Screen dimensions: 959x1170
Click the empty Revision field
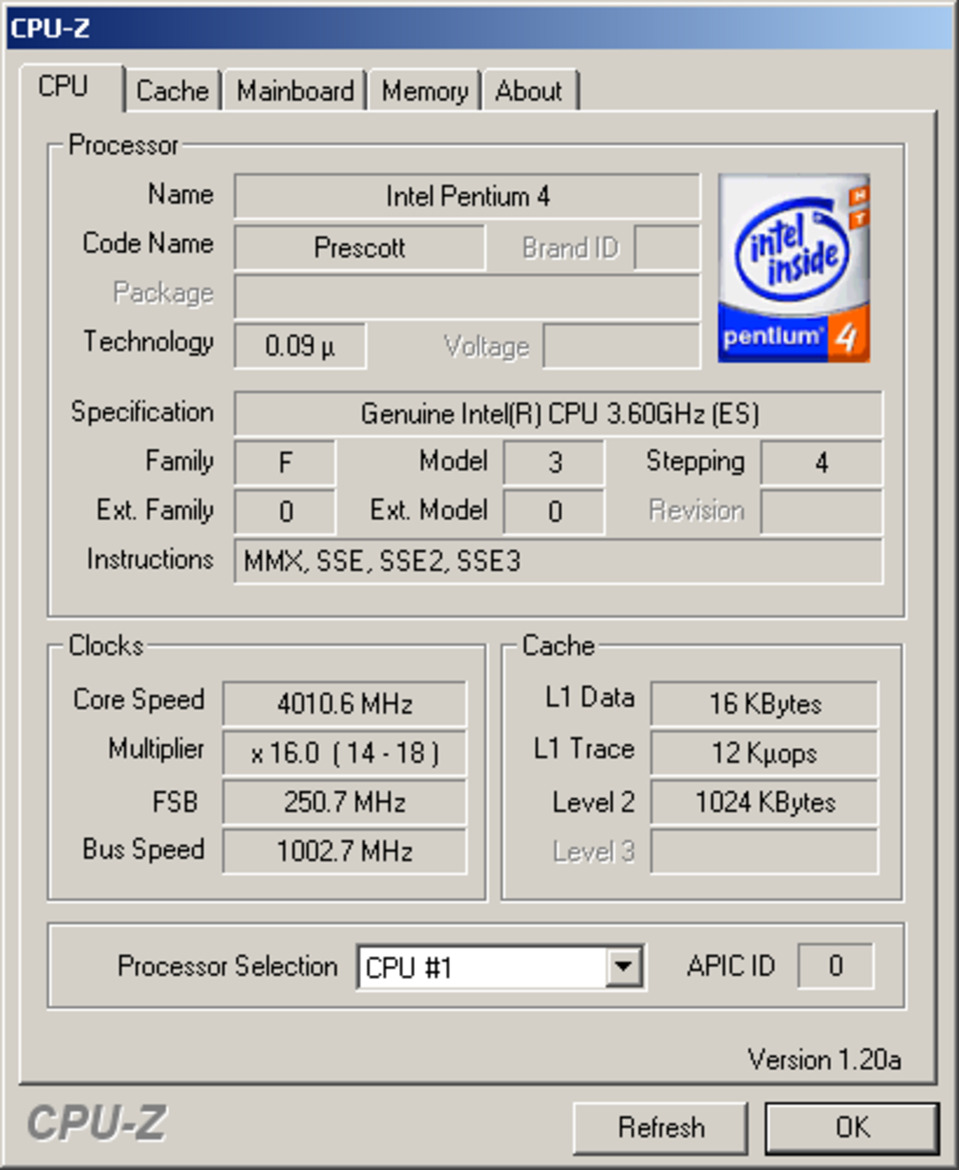[x=822, y=512]
